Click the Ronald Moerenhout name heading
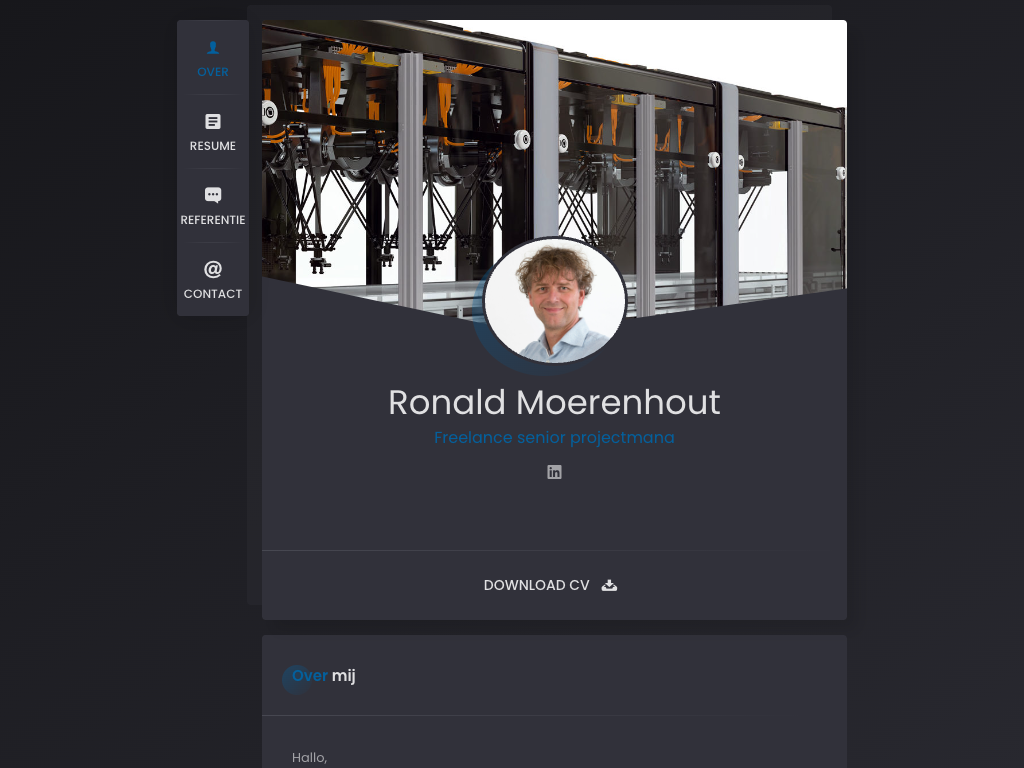 tap(554, 402)
